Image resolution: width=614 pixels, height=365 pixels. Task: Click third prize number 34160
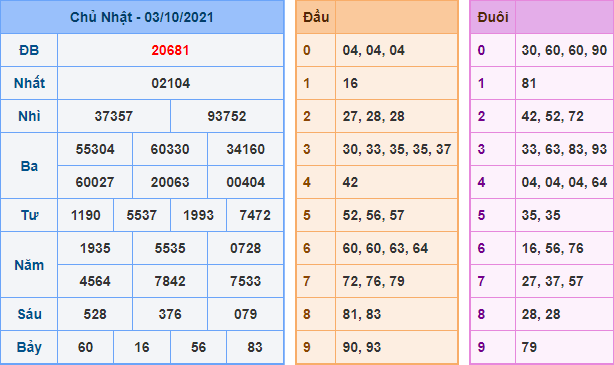[246, 149]
